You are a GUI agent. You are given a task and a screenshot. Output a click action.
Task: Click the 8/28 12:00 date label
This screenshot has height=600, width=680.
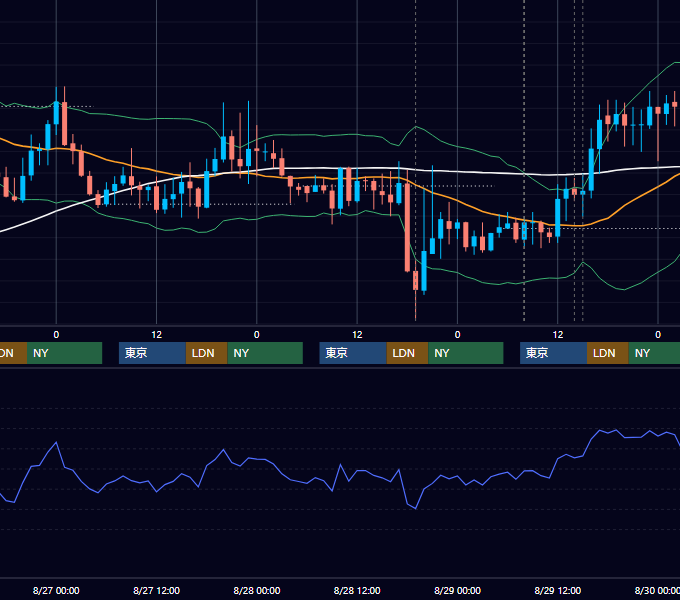pyautogui.click(x=357, y=590)
